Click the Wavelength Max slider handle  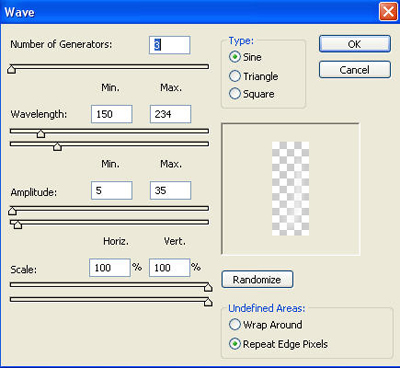(57, 146)
